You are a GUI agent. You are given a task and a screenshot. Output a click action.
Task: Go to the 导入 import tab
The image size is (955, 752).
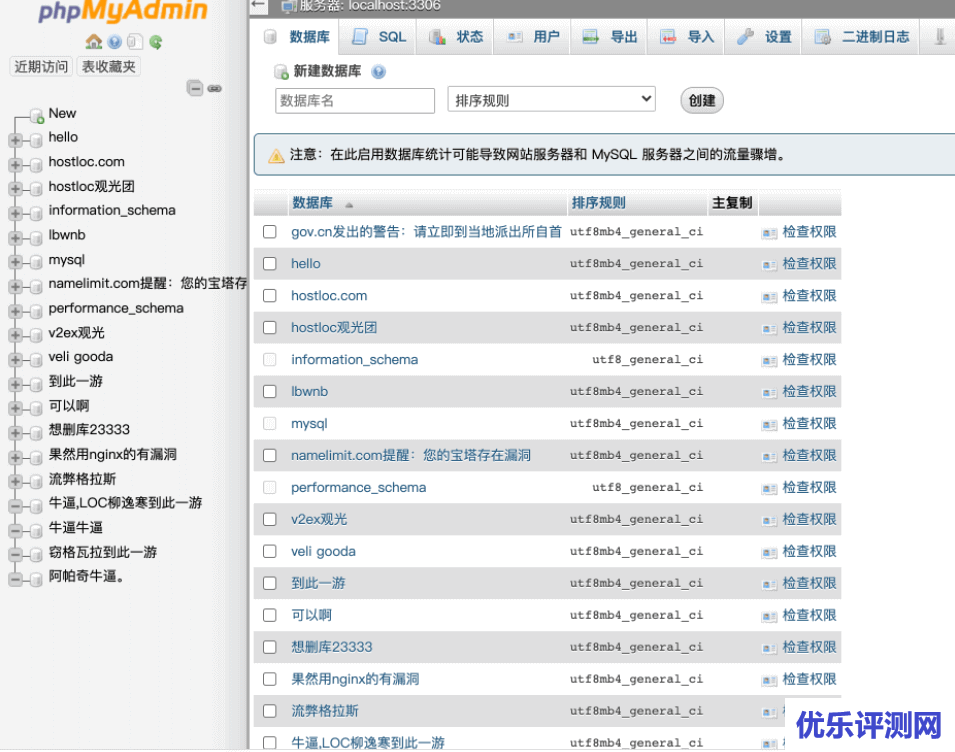(x=686, y=37)
